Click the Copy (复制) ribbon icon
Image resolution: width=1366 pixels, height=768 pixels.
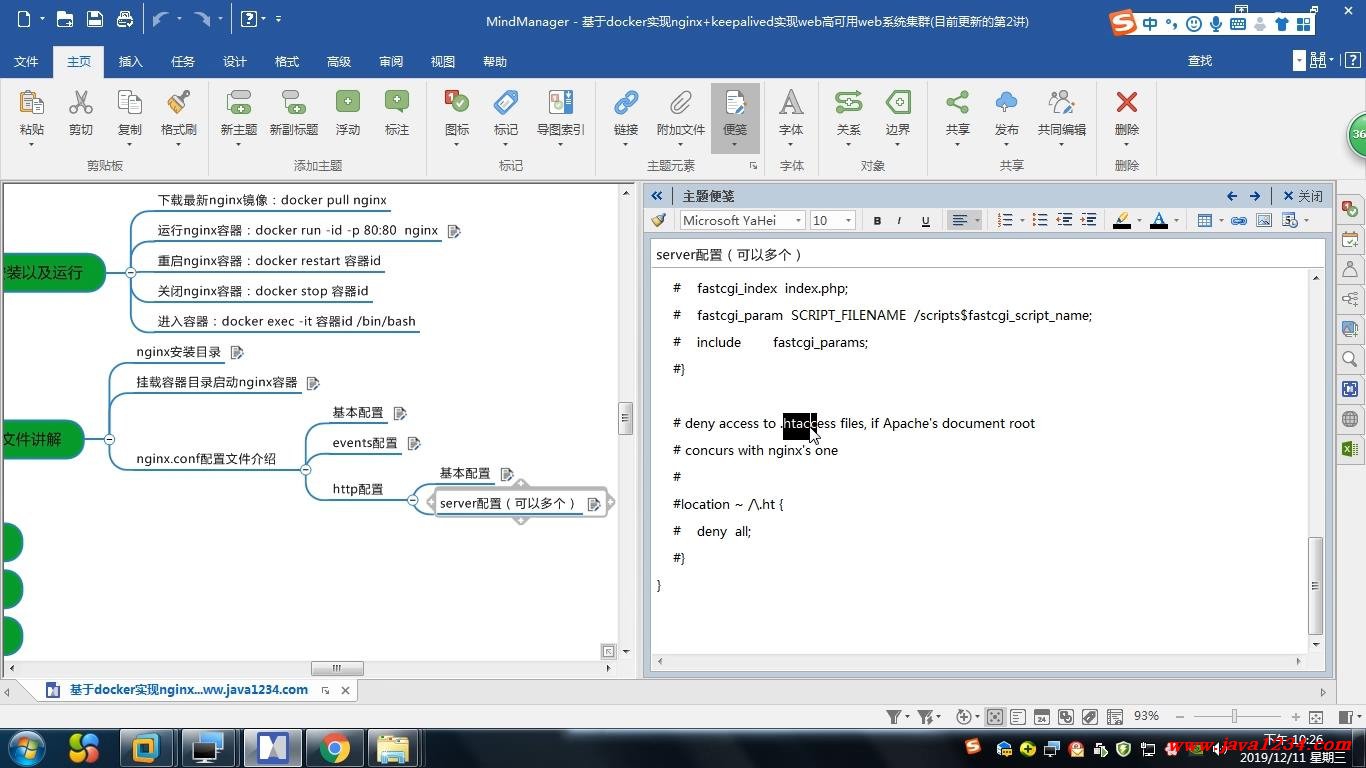(x=129, y=103)
